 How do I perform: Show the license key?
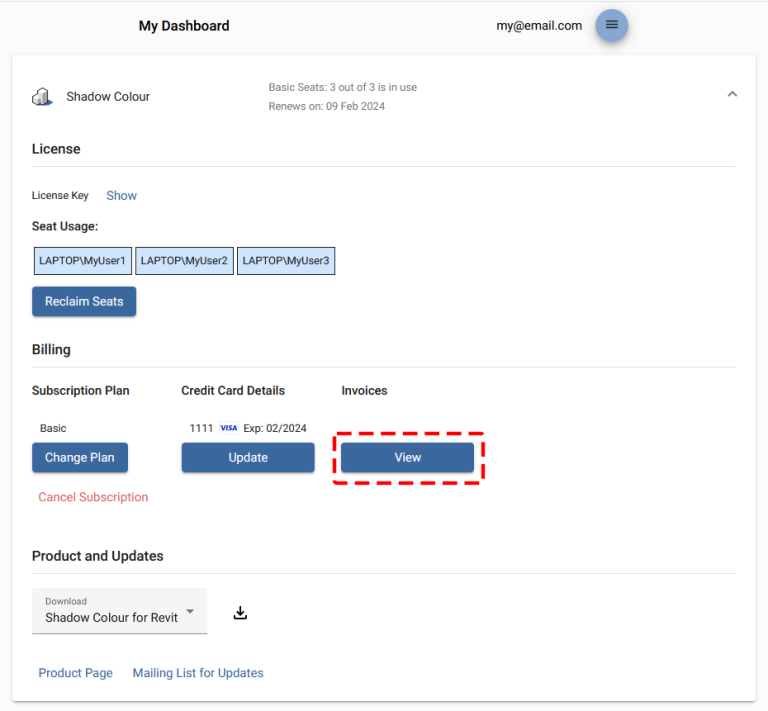coord(121,195)
